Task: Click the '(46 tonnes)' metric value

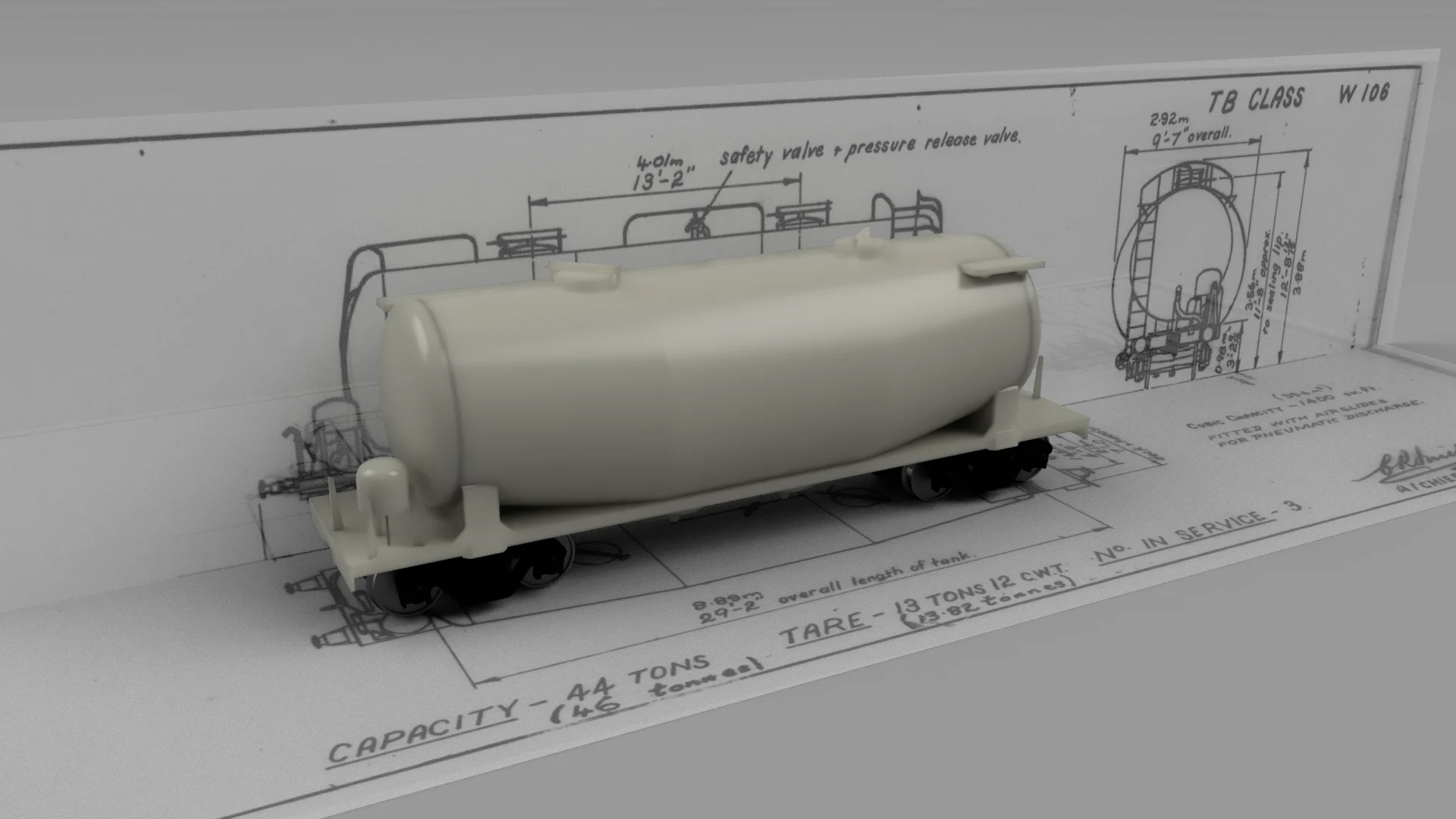Action: click(x=656, y=690)
